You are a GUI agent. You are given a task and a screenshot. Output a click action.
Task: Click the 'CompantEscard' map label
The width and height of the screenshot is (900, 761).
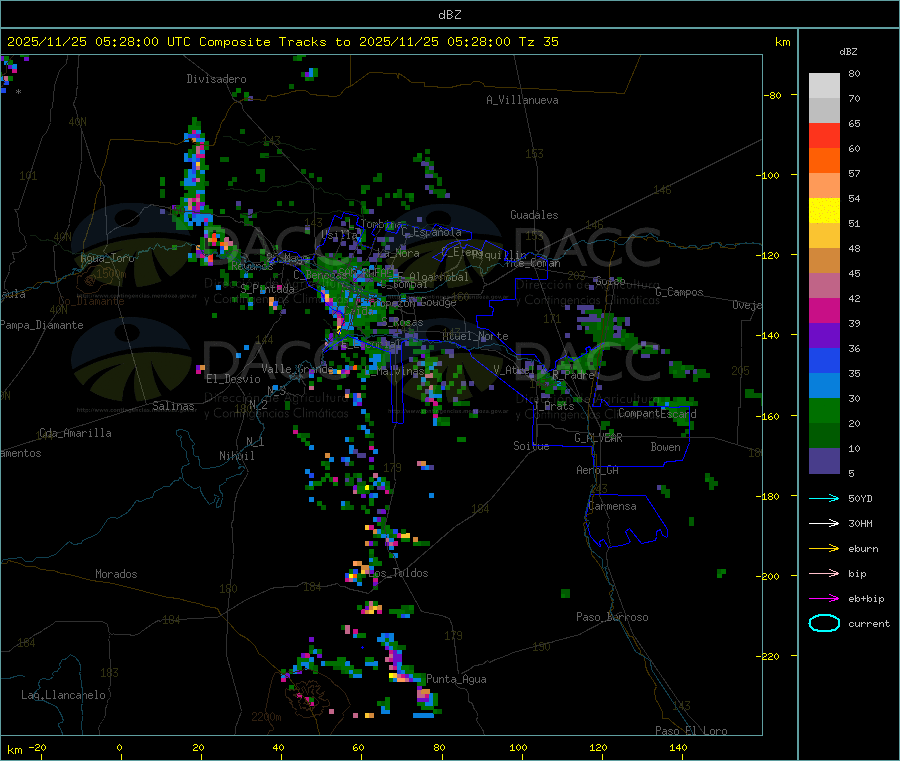pyautogui.click(x=657, y=413)
